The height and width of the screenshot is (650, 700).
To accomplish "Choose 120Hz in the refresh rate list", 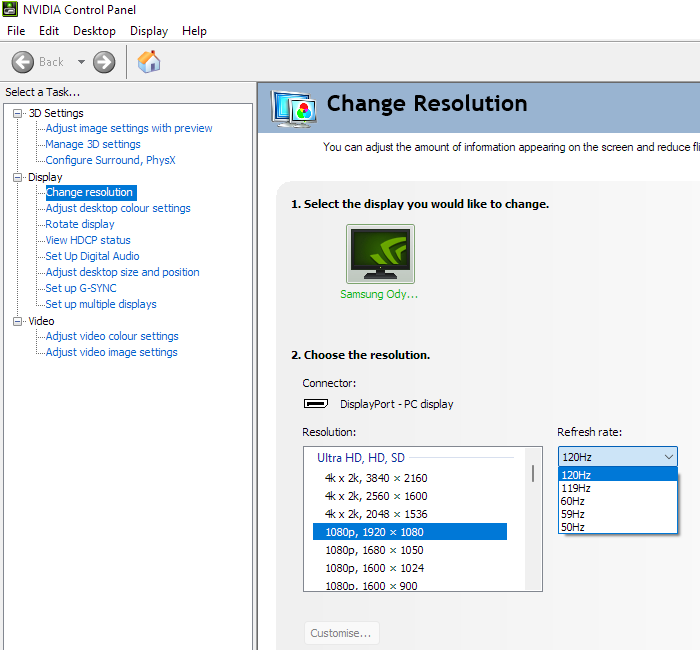I will click(617, 475).
